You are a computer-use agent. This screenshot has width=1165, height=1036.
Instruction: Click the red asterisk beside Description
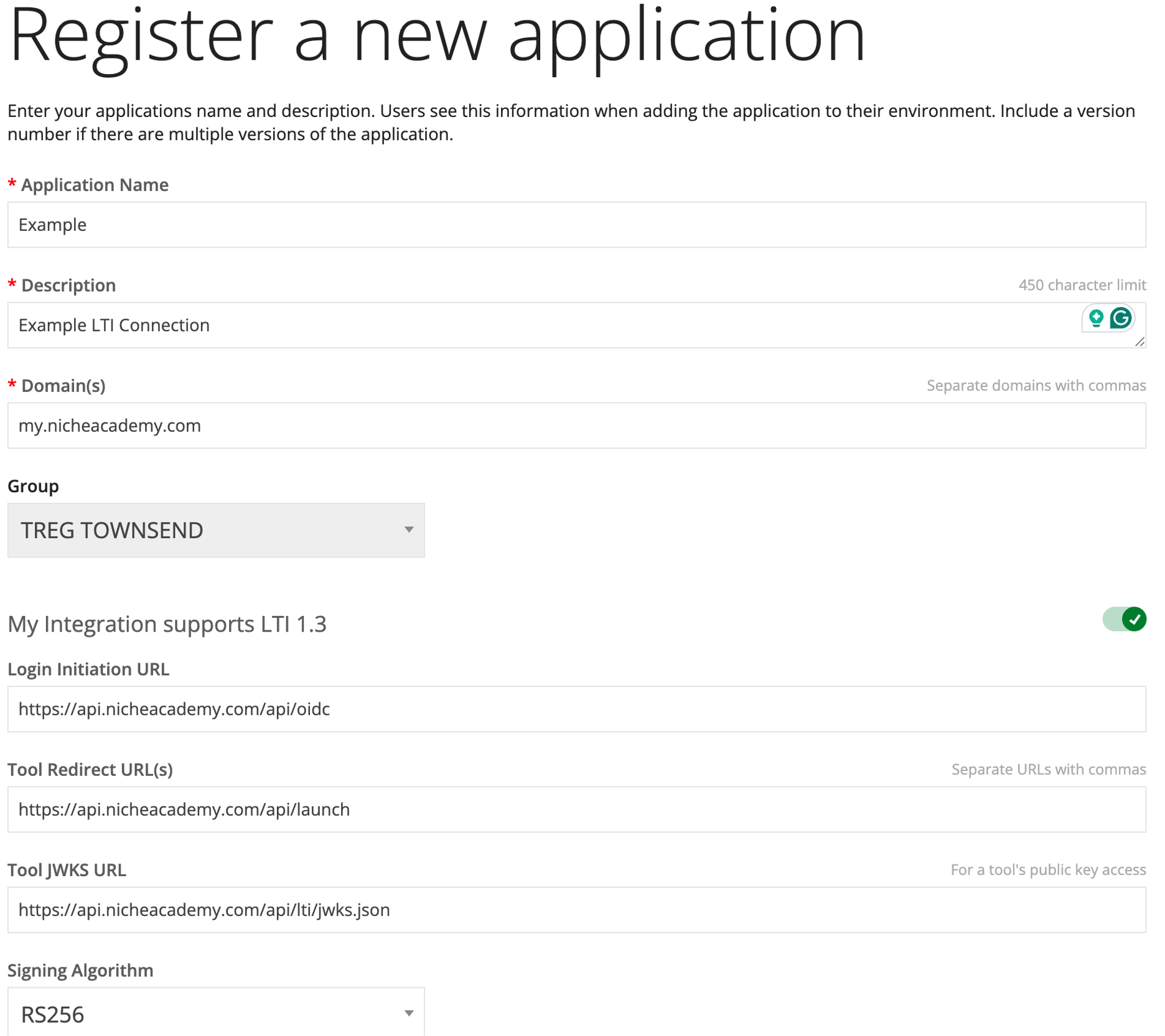click(11, 283)
